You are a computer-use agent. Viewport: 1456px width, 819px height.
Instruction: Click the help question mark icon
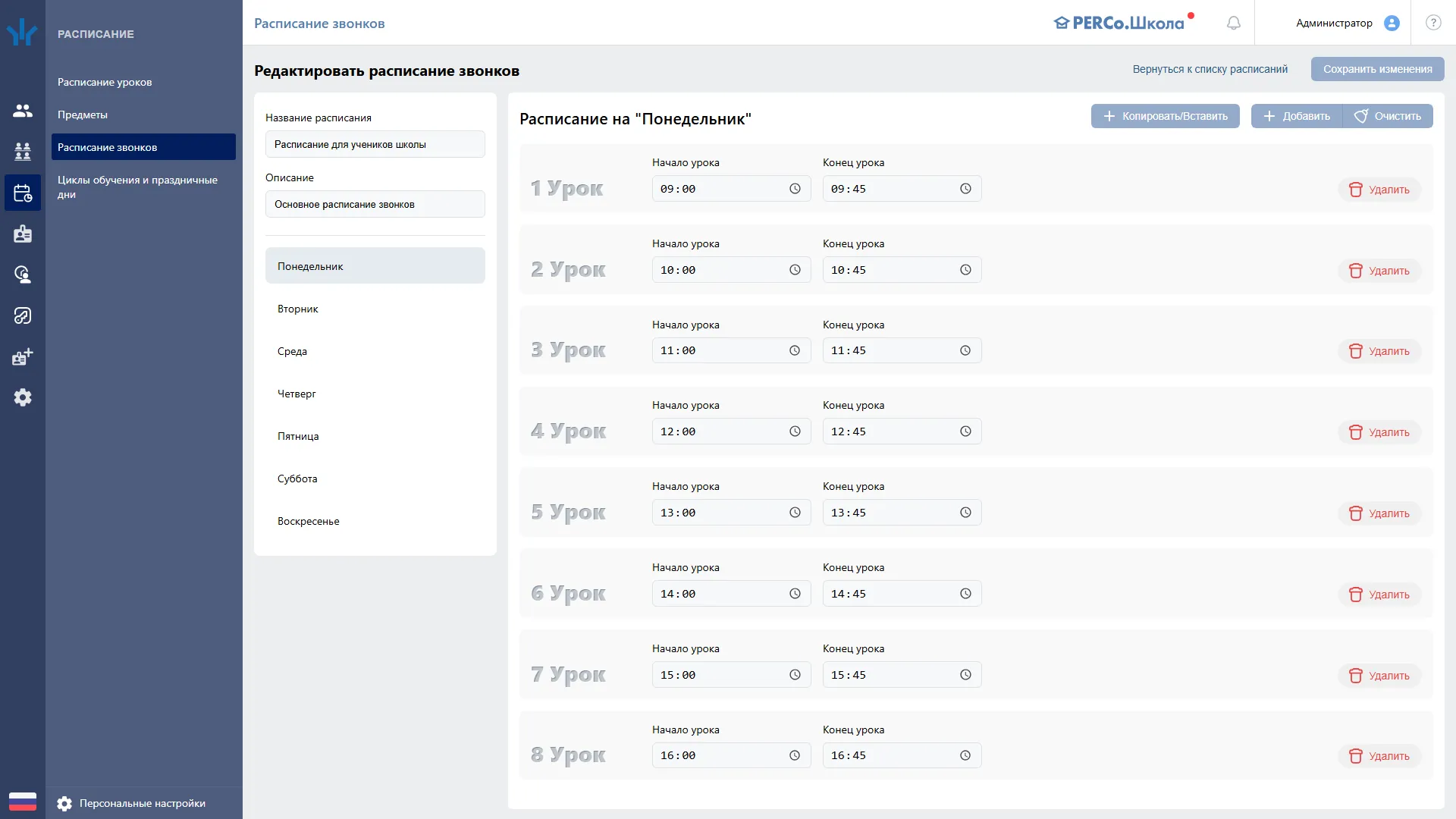click(1433, 23)
